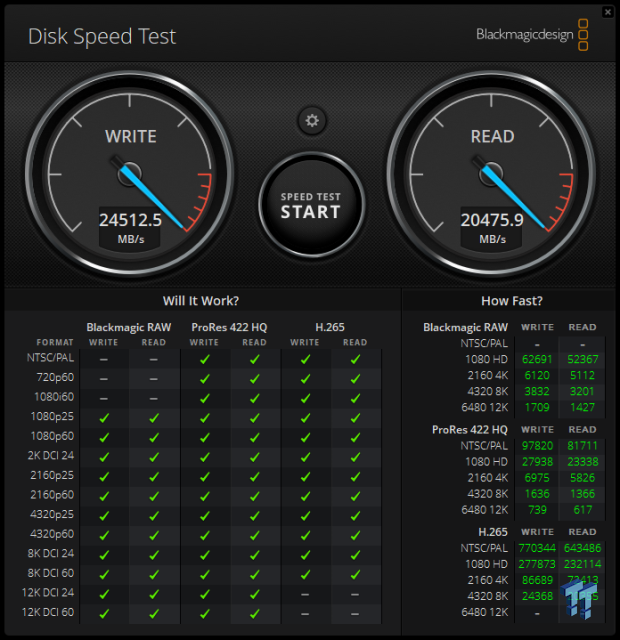Select the 1080p25 format row label
The height and width of the screenshot is (640, 620).
52,416
